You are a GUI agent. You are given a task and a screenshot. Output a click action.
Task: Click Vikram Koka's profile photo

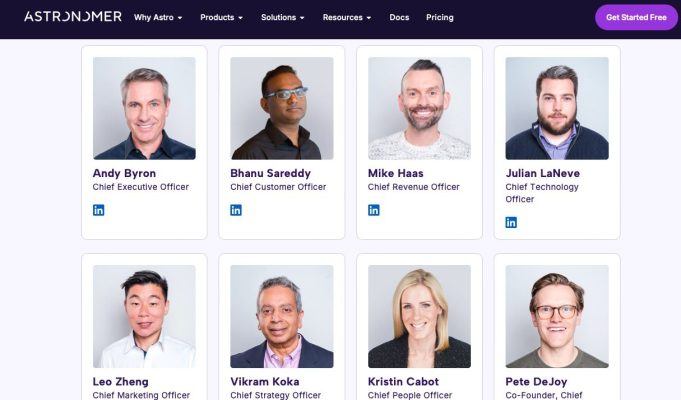(282, 317)
